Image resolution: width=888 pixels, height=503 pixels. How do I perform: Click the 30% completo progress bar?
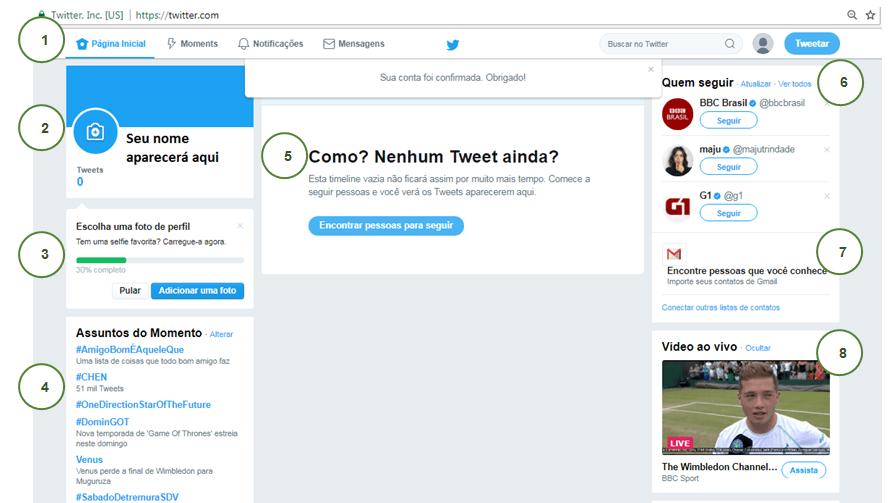click(x=160, y=260)
